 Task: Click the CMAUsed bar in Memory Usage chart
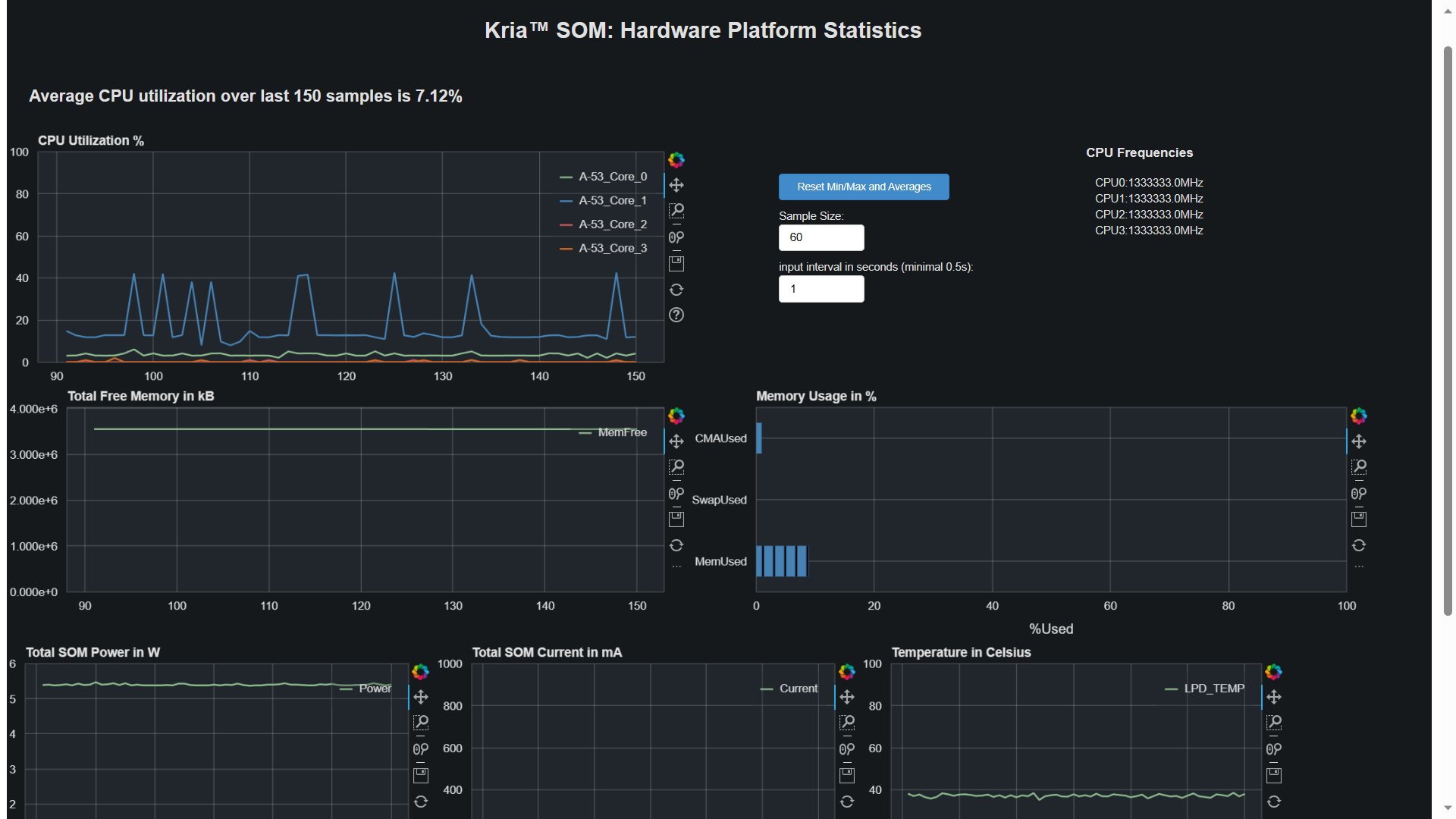pyautogui.click(x=759, y=438)
